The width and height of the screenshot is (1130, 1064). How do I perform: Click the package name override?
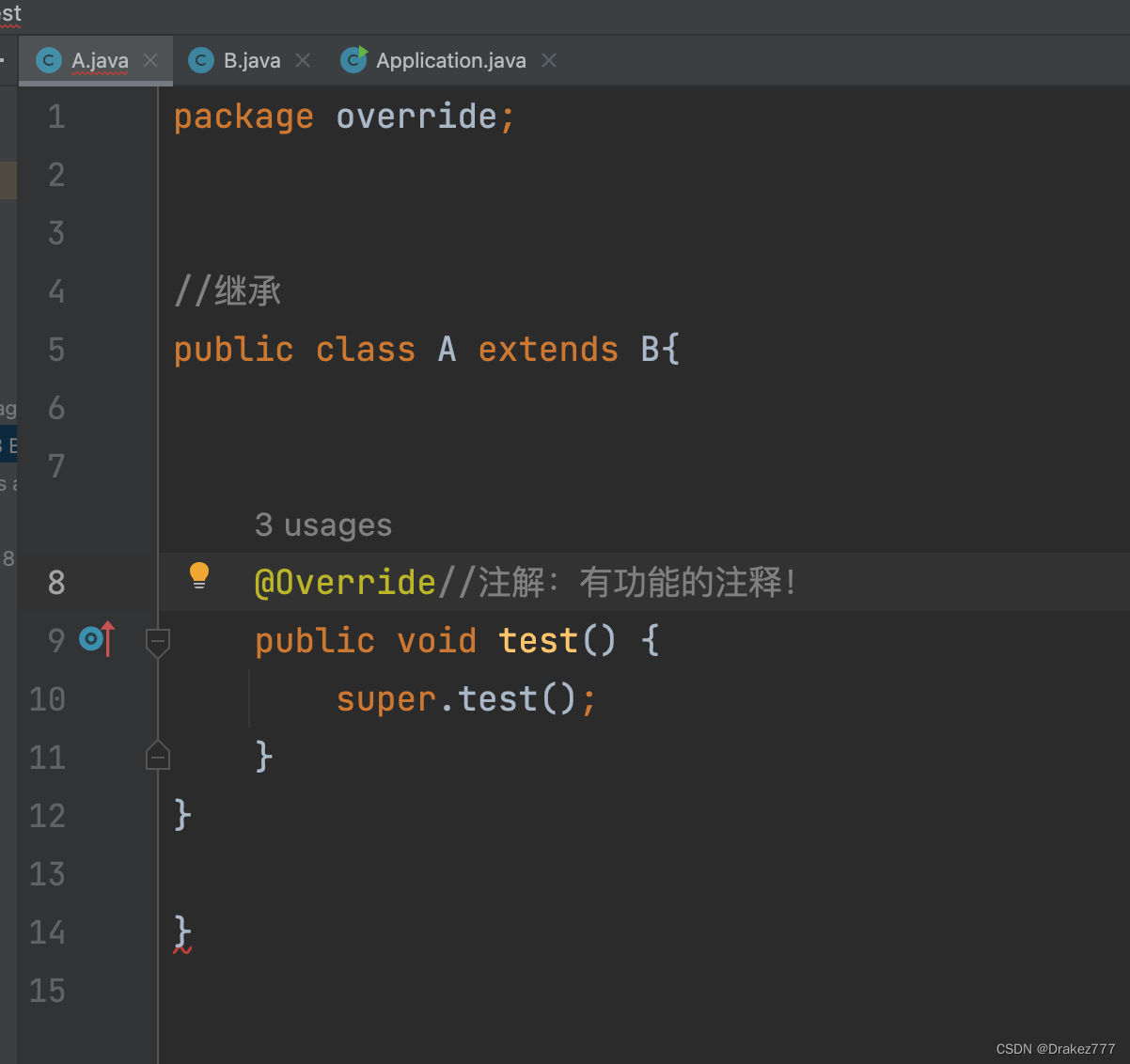[x=416, y=117]
